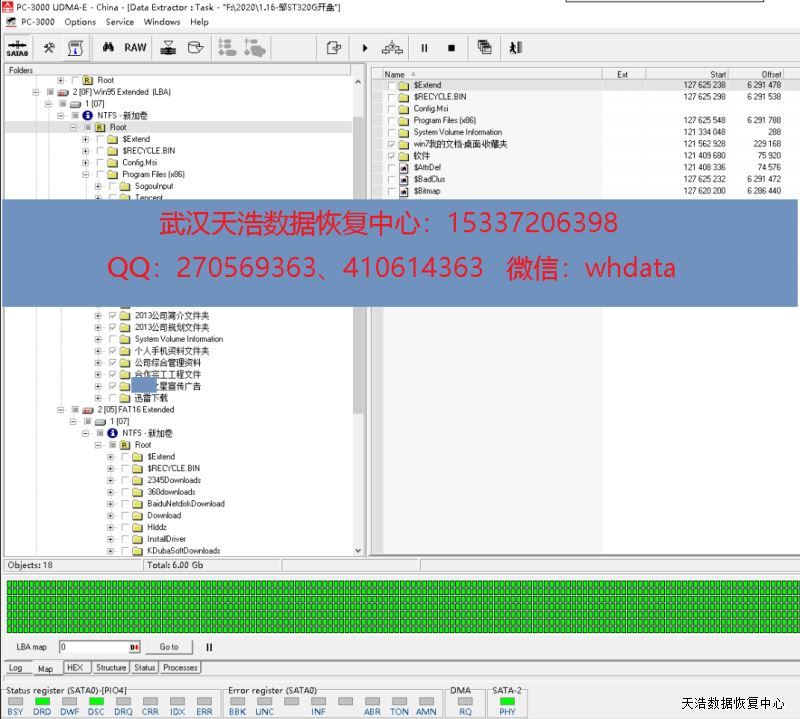Uncheck the 软件 folder checkbox in file list
This screenshot has height=719, width=800.
pyautogui.click(x=392, y=156)
